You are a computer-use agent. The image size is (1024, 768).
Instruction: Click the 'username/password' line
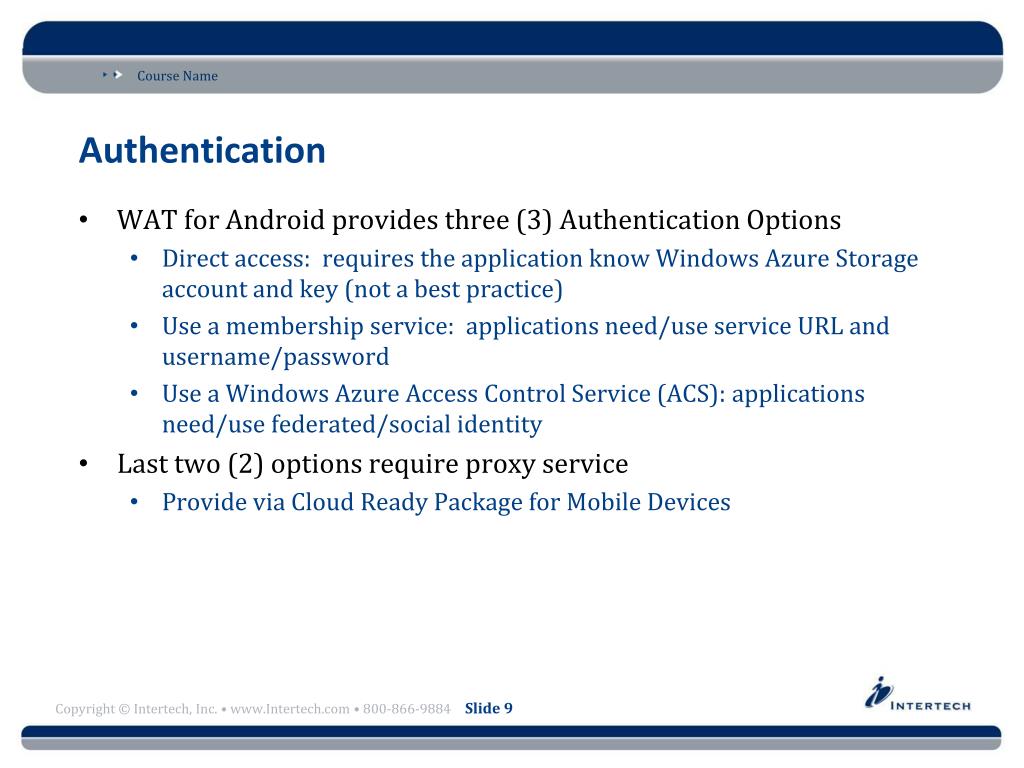pos(275,357)
